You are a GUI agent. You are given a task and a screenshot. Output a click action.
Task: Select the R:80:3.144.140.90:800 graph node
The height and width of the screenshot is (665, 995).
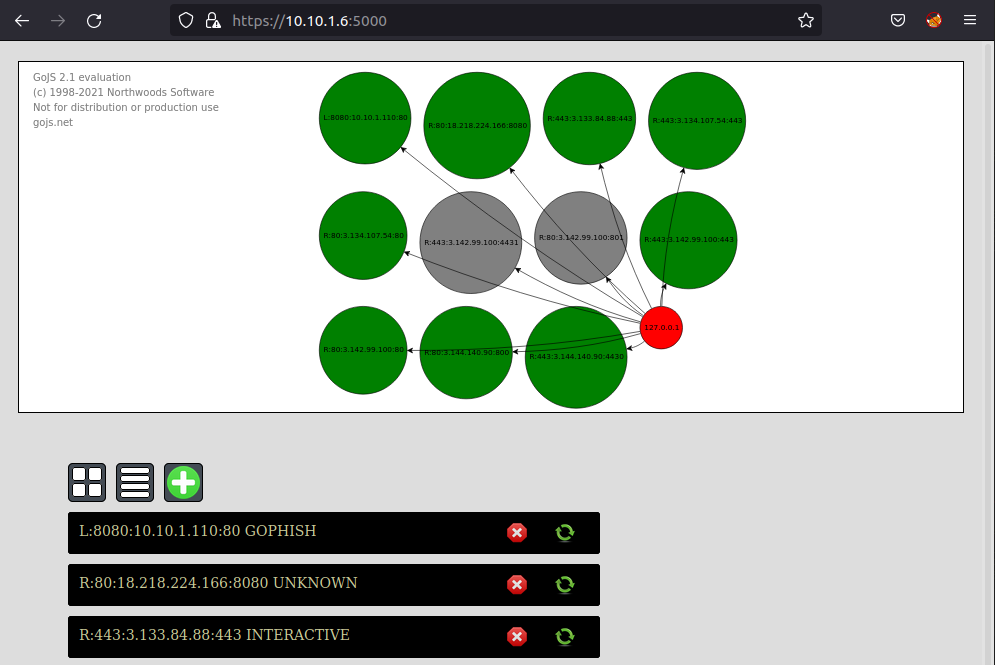pos(466,353)
